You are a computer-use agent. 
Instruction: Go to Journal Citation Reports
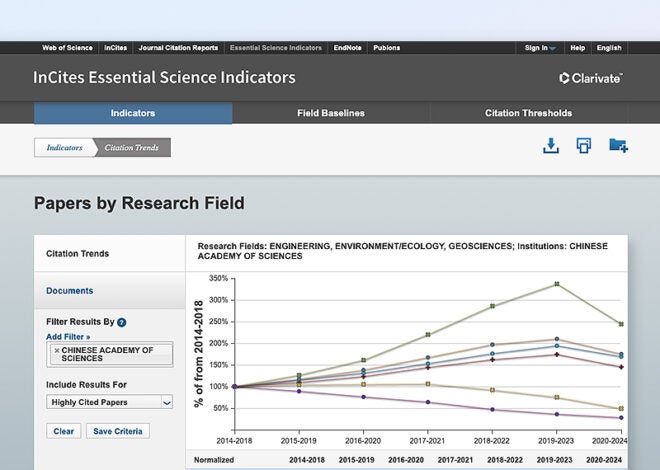pos(178,48)
